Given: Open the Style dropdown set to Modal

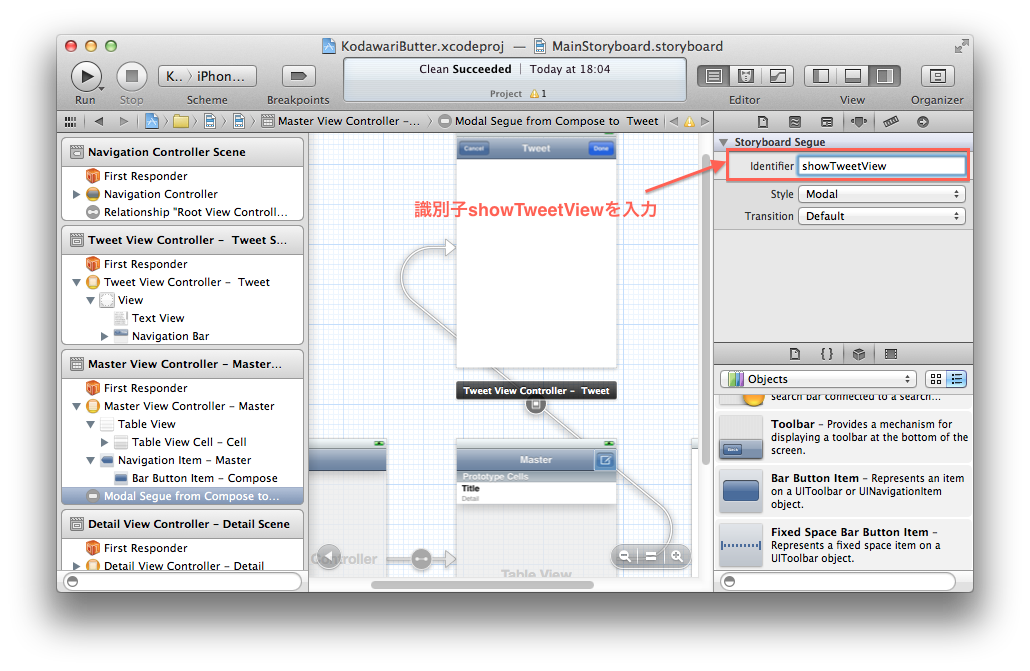Looking at the screenshot, I should coord(882,194).
